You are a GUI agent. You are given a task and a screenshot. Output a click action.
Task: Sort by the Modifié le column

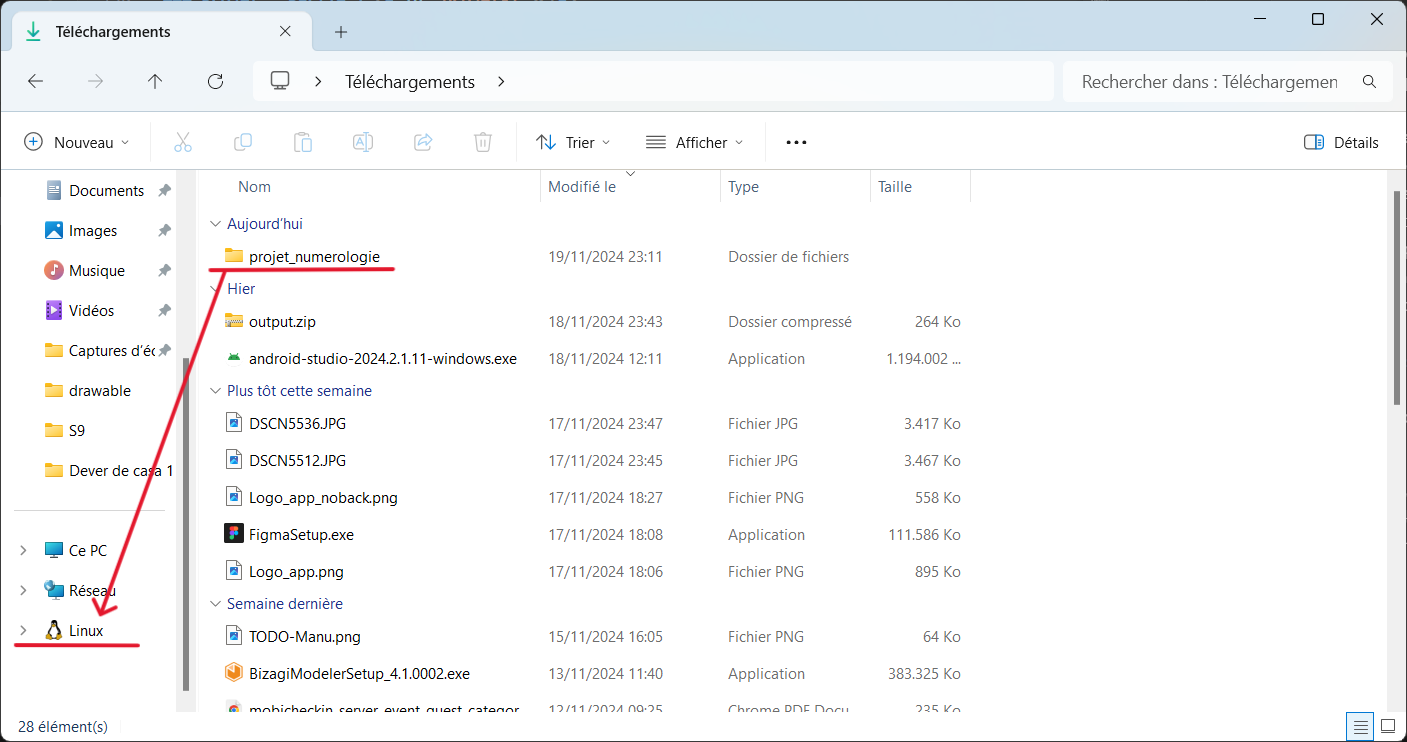click(x=630, y=187)
